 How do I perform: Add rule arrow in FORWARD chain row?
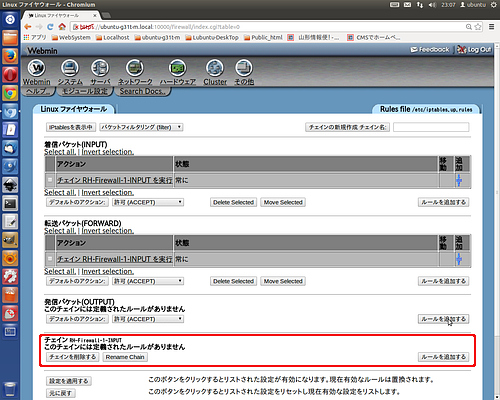click(459, 259)
